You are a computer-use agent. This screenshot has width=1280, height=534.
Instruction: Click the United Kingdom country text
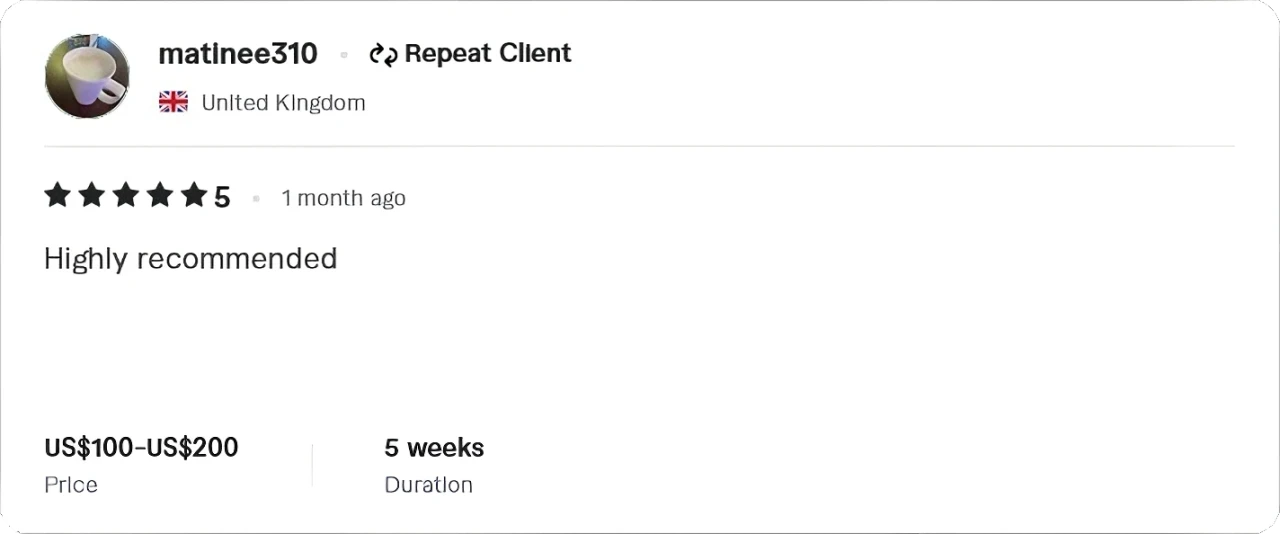point(283,103)
